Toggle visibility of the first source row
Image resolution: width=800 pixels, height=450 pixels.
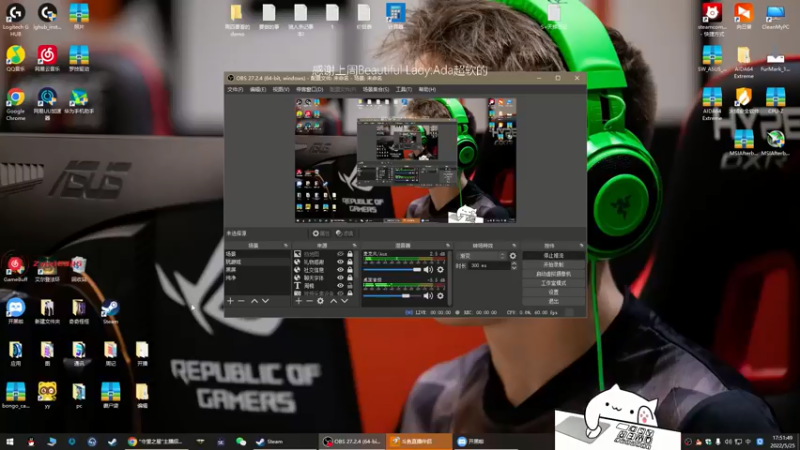[x=340, y=254]
